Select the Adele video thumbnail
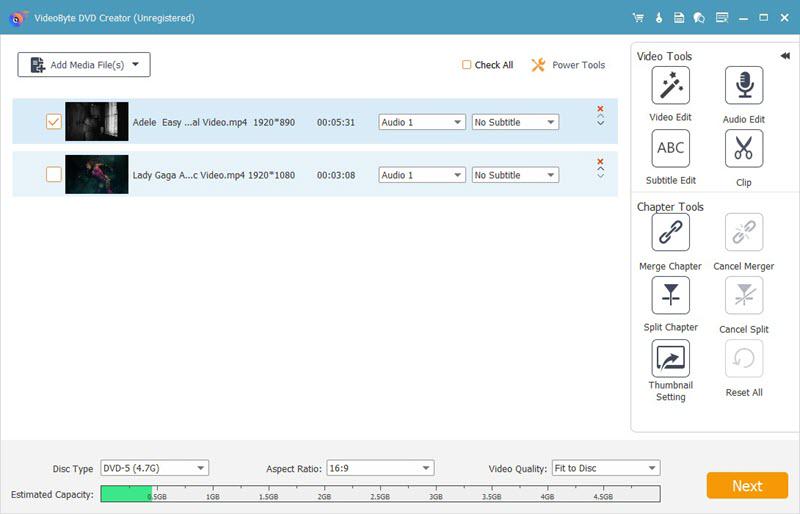This screenshot has width=800, height=514. pyautogui.click(x=96, y=121)
